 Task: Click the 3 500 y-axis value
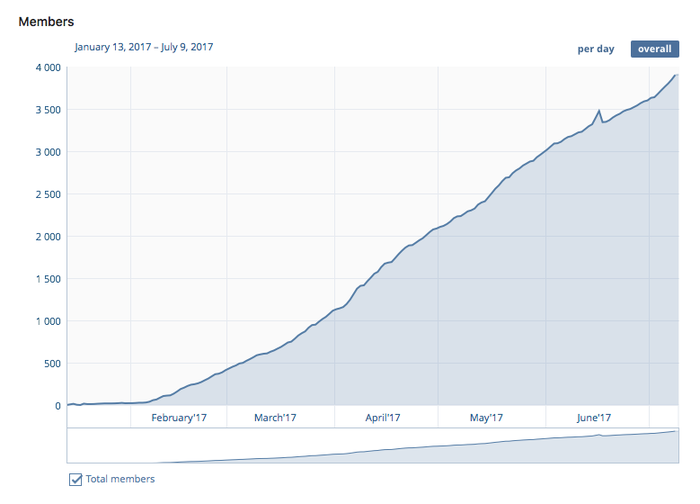coord(48,110)
